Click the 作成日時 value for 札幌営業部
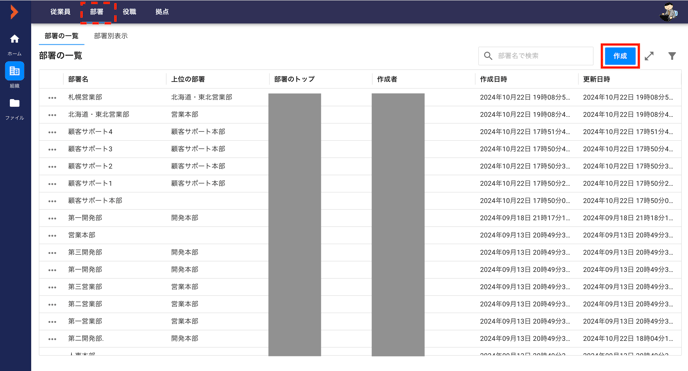Image resolution: width=688 pixels, height=371 pixels. click(525, 97)
